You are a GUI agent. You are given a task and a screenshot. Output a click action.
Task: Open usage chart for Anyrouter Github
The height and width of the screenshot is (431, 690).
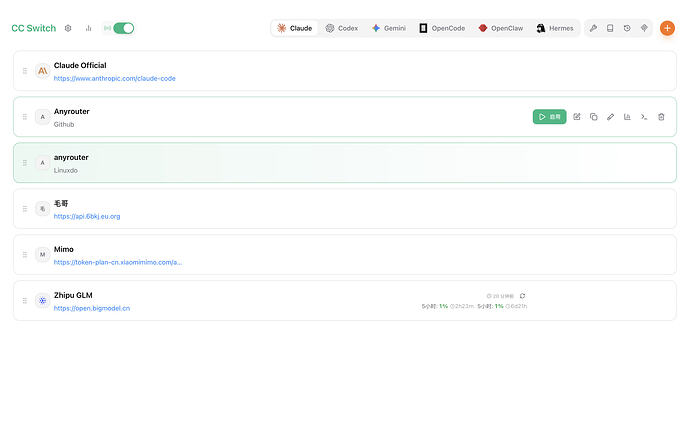(627, 117)
